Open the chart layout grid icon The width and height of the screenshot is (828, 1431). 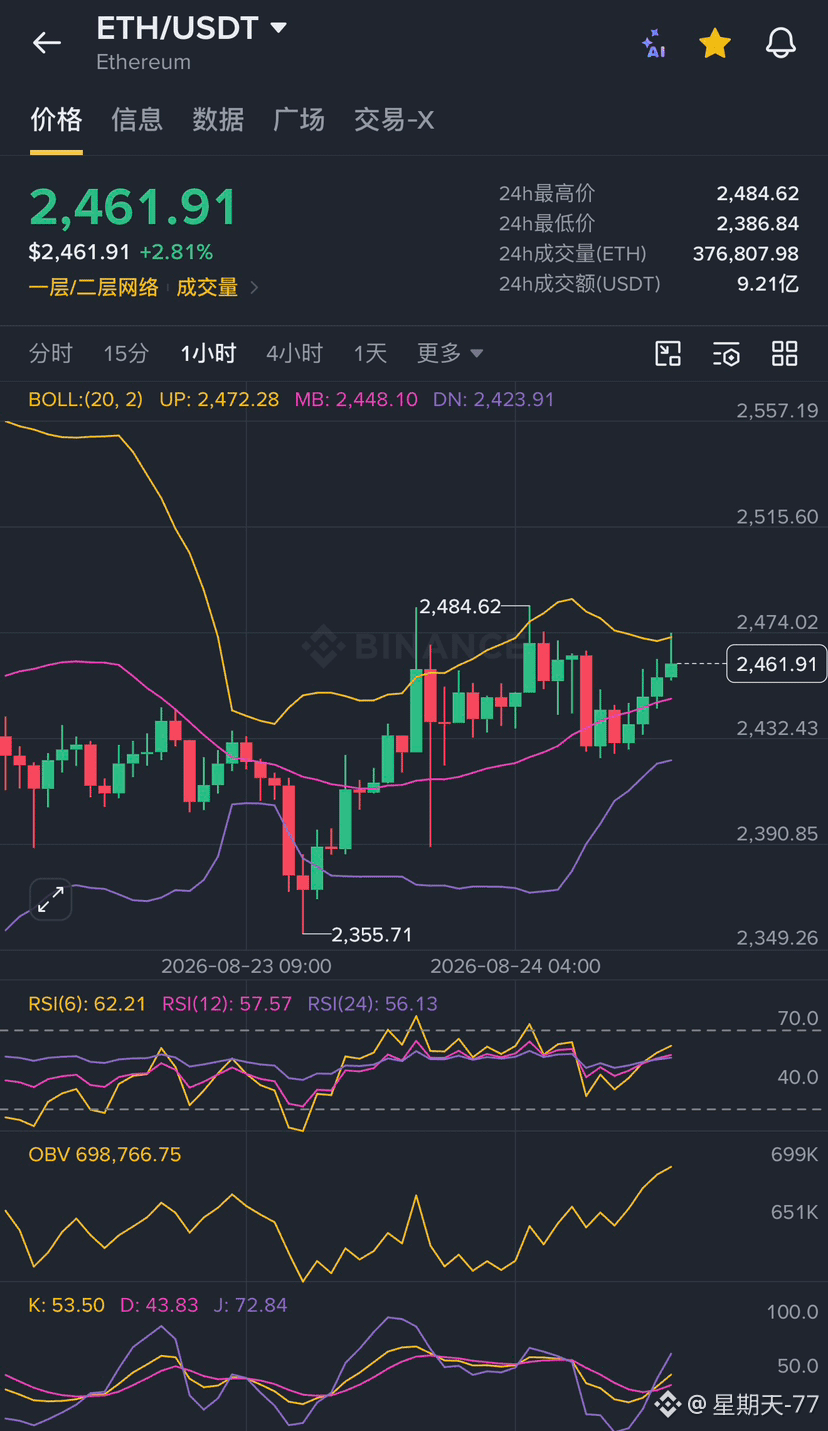[x=785, y=353]
